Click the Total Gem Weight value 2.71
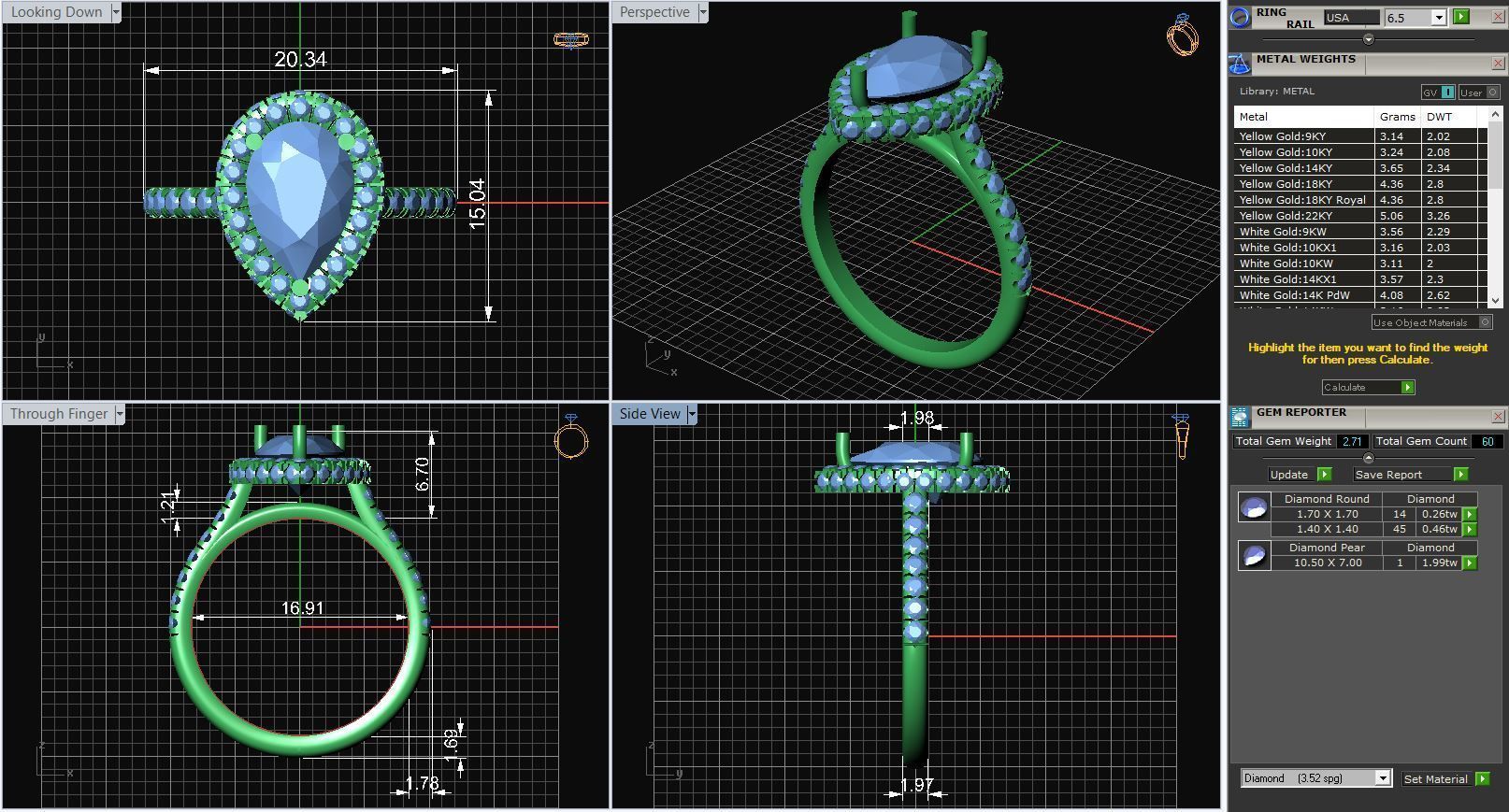The height and width of the screenshot is (812, 1509). (x=1352, y=442)
